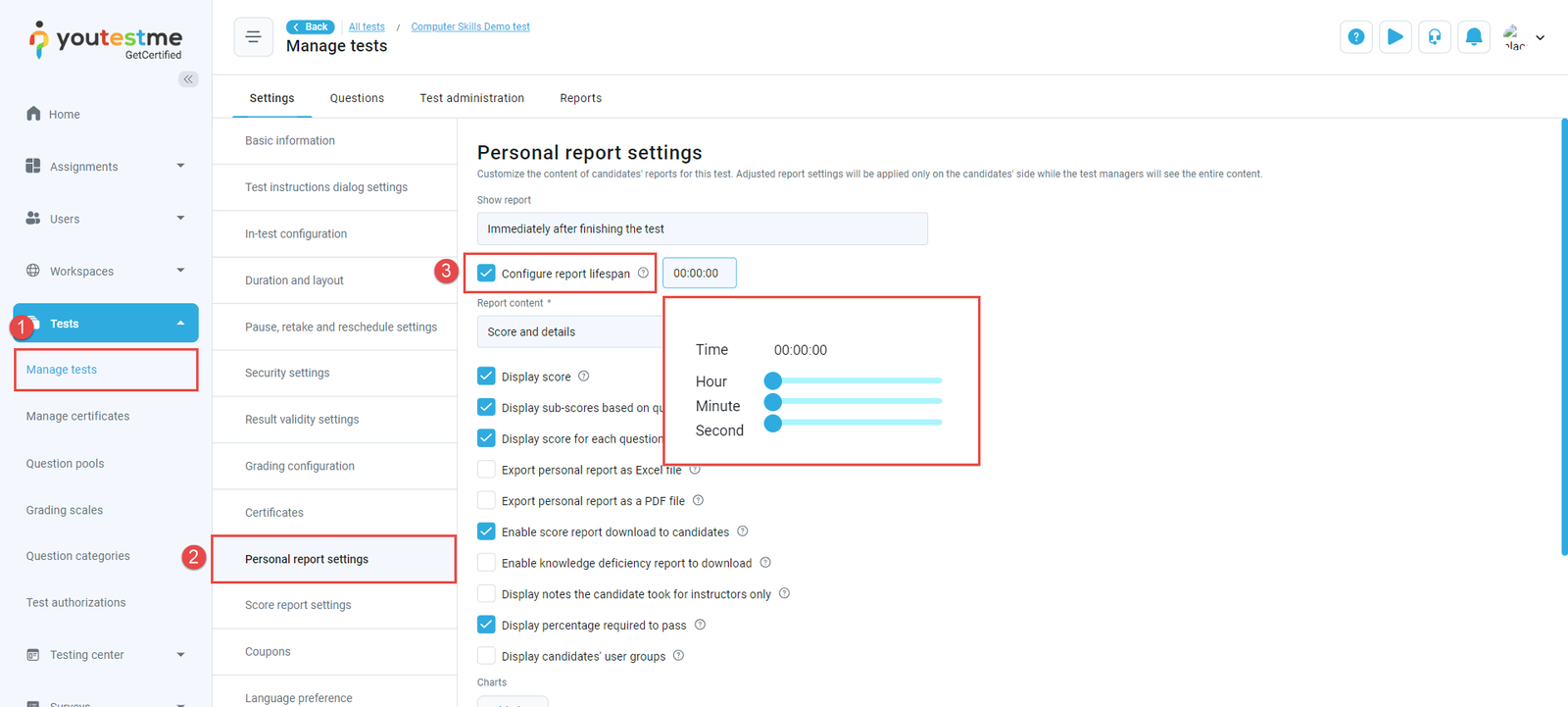Enable Export personal report as PDF file
Screen dimensions: 1568x707
(486, 500)
